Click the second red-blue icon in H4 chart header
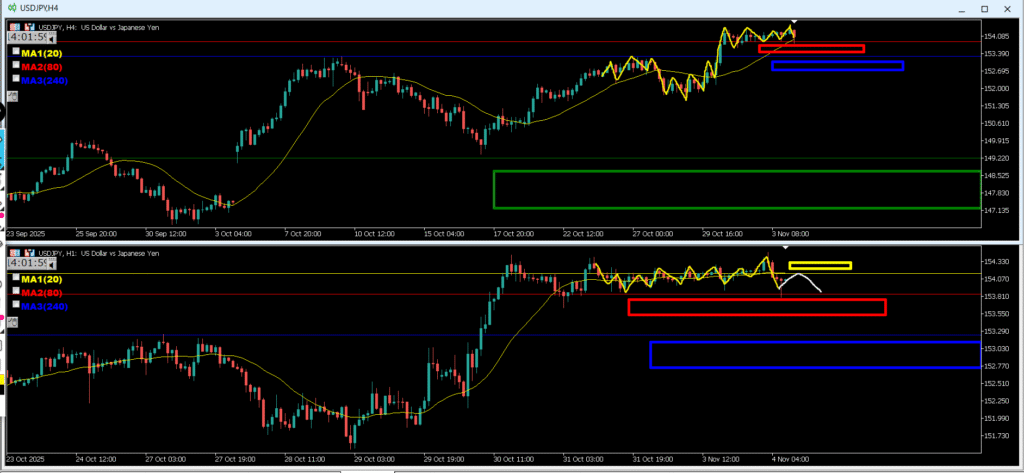Image resolution: width=1024 pixels, height=473 pixels. [x=28, y=27]
